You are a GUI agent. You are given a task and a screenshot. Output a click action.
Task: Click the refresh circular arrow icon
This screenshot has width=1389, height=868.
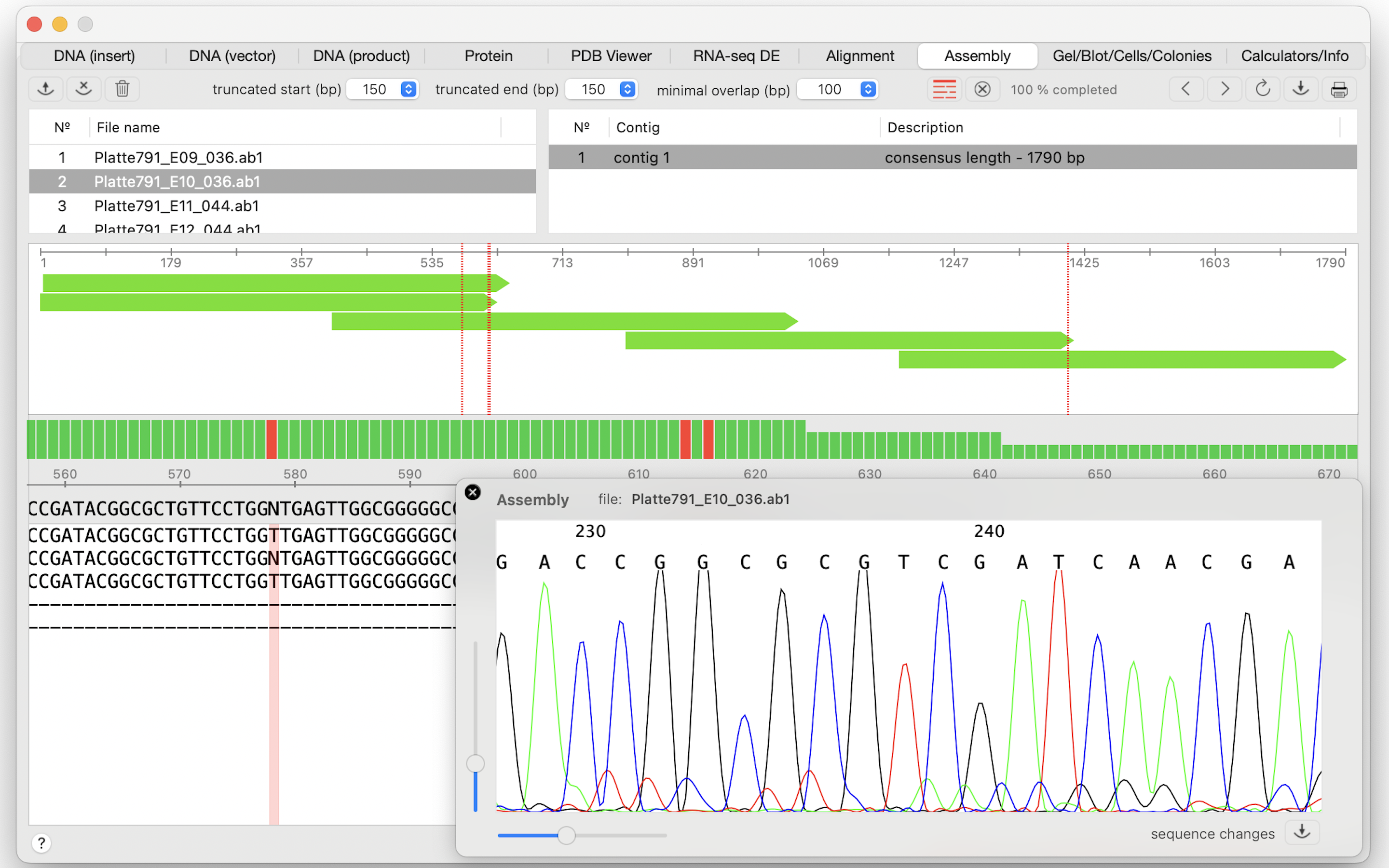click(x=1262, y=89)
